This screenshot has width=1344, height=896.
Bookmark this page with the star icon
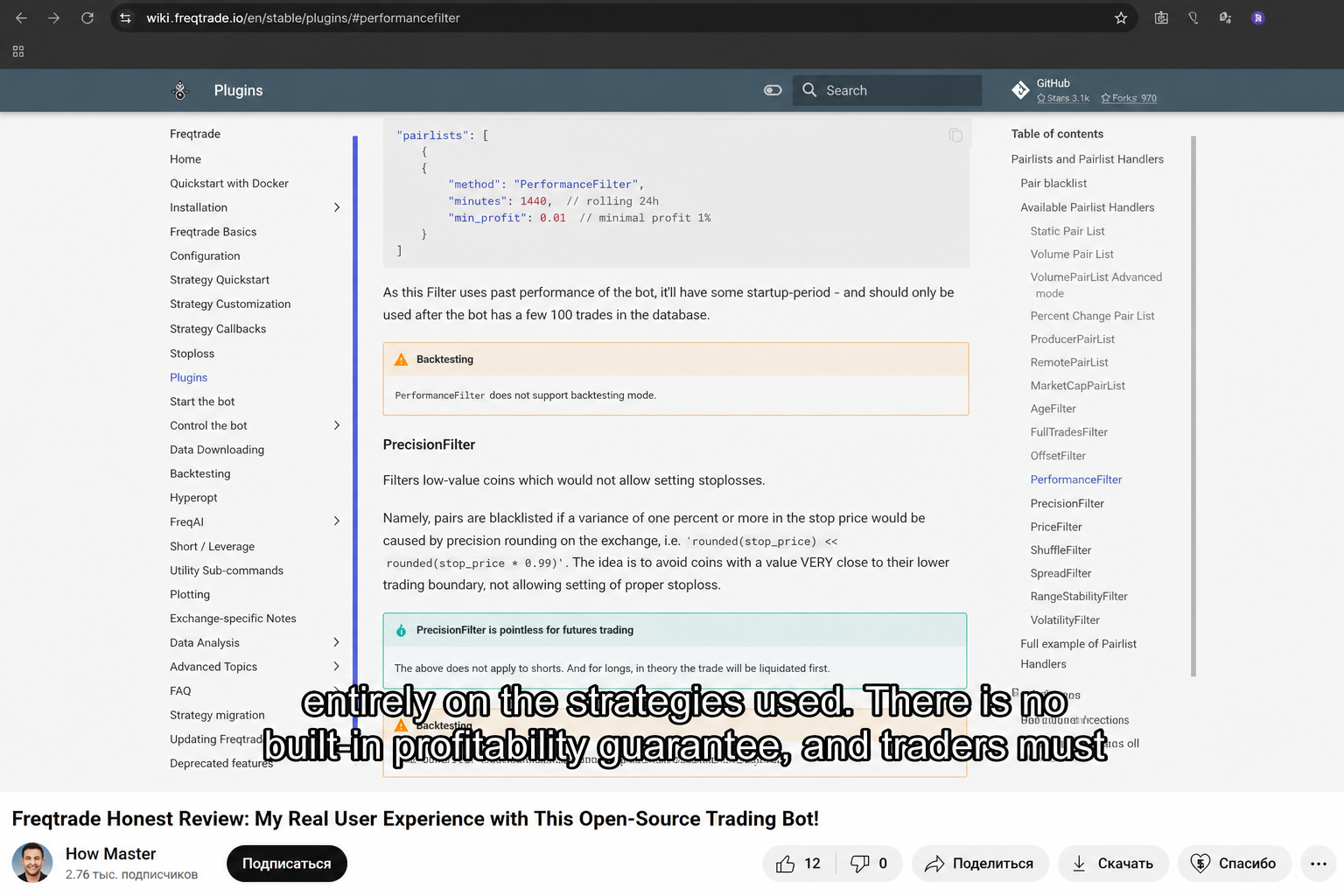(1121, 17)
